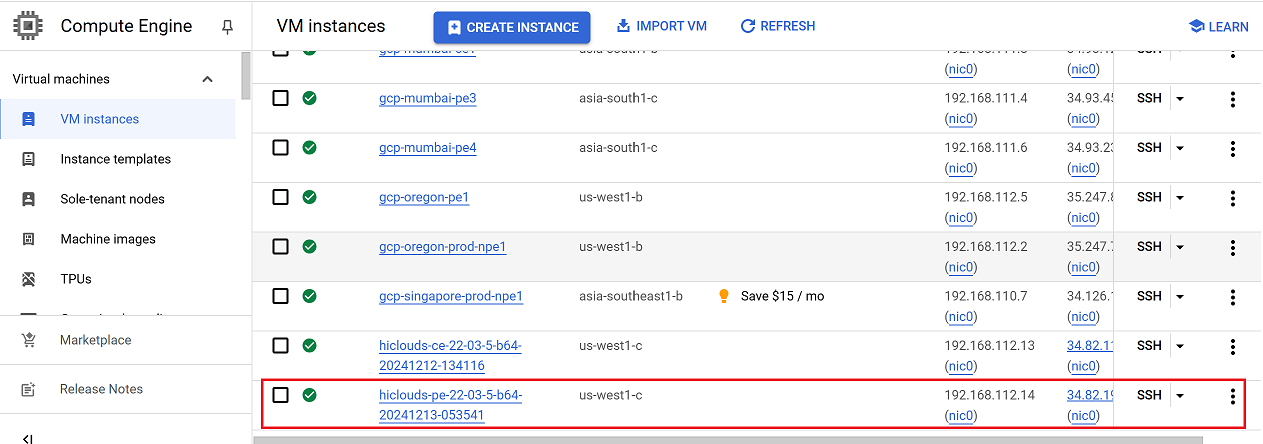Open Sole-tenant nodes in the sidebar

[118, 199]
